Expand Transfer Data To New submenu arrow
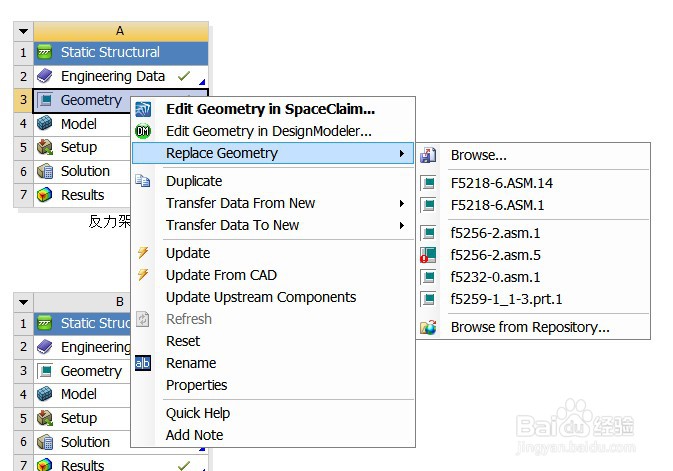The image size is (673, 471). (x=402, y=225)
